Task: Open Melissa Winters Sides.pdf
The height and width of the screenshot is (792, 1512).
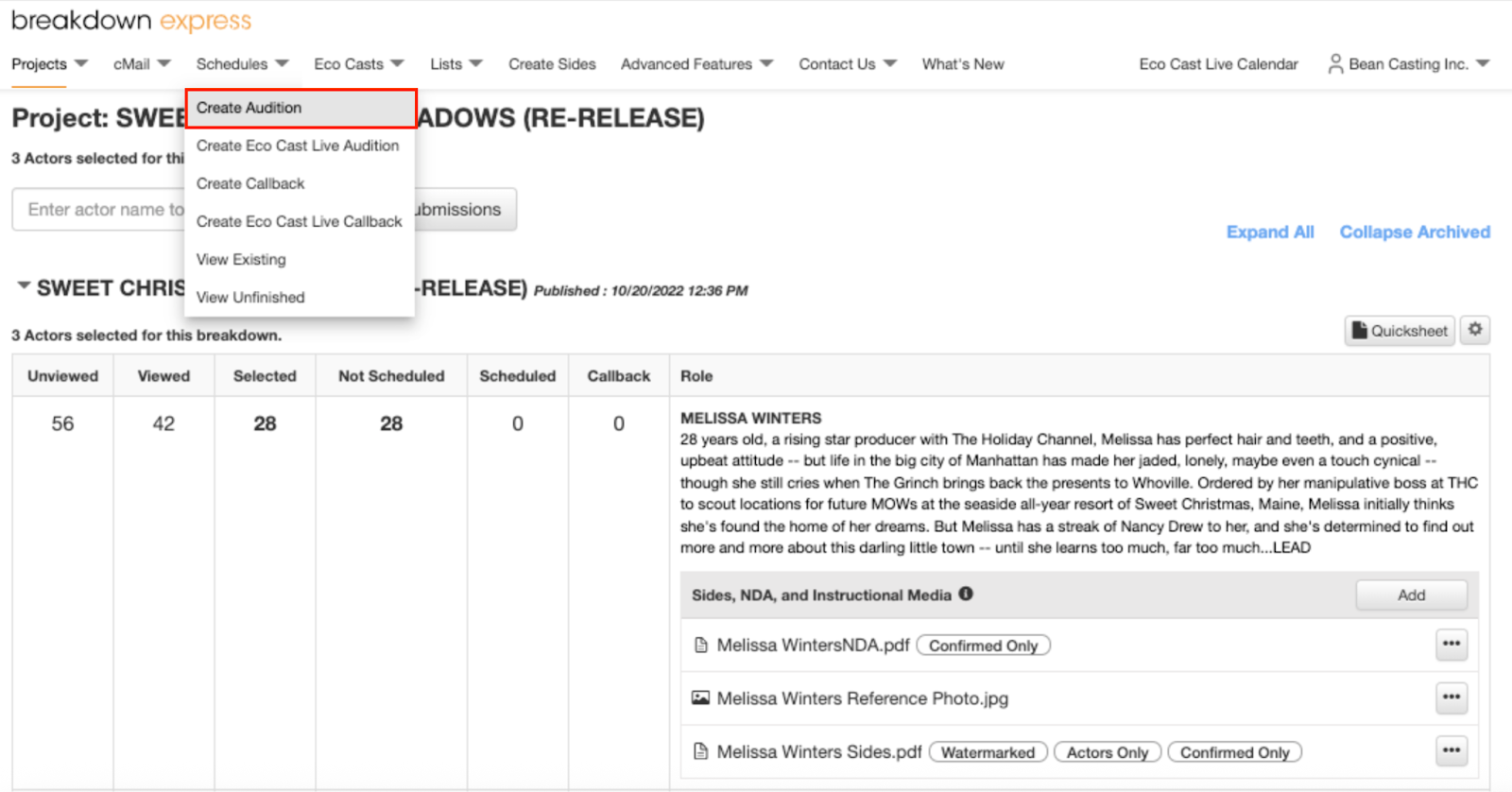Action: (x=819, y=752)
